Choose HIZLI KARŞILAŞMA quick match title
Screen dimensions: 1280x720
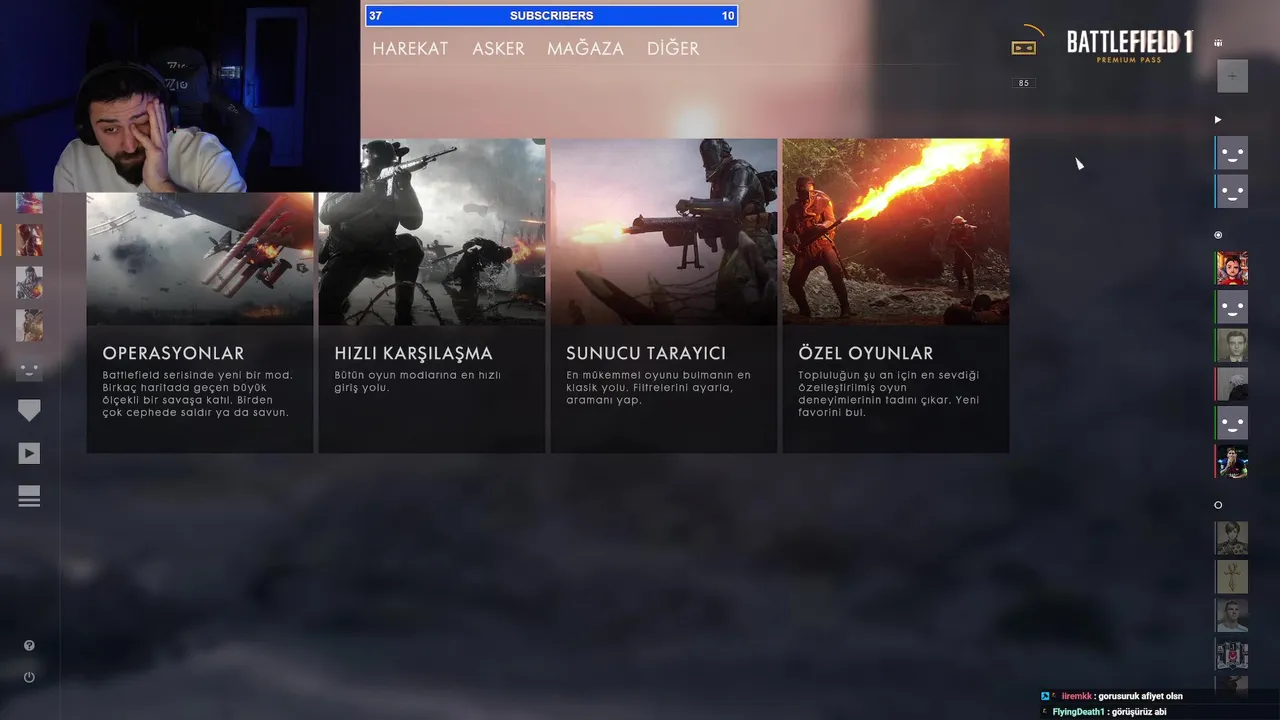(413, 353)
